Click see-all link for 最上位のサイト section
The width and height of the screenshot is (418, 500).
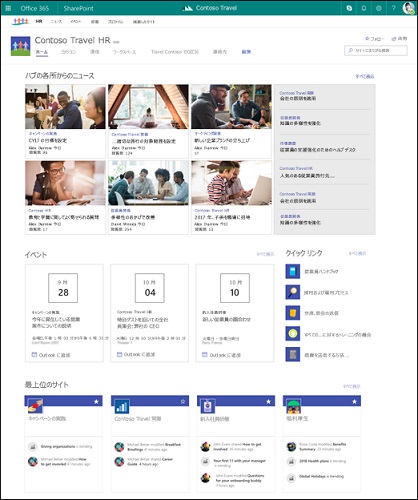click(352, 386)
